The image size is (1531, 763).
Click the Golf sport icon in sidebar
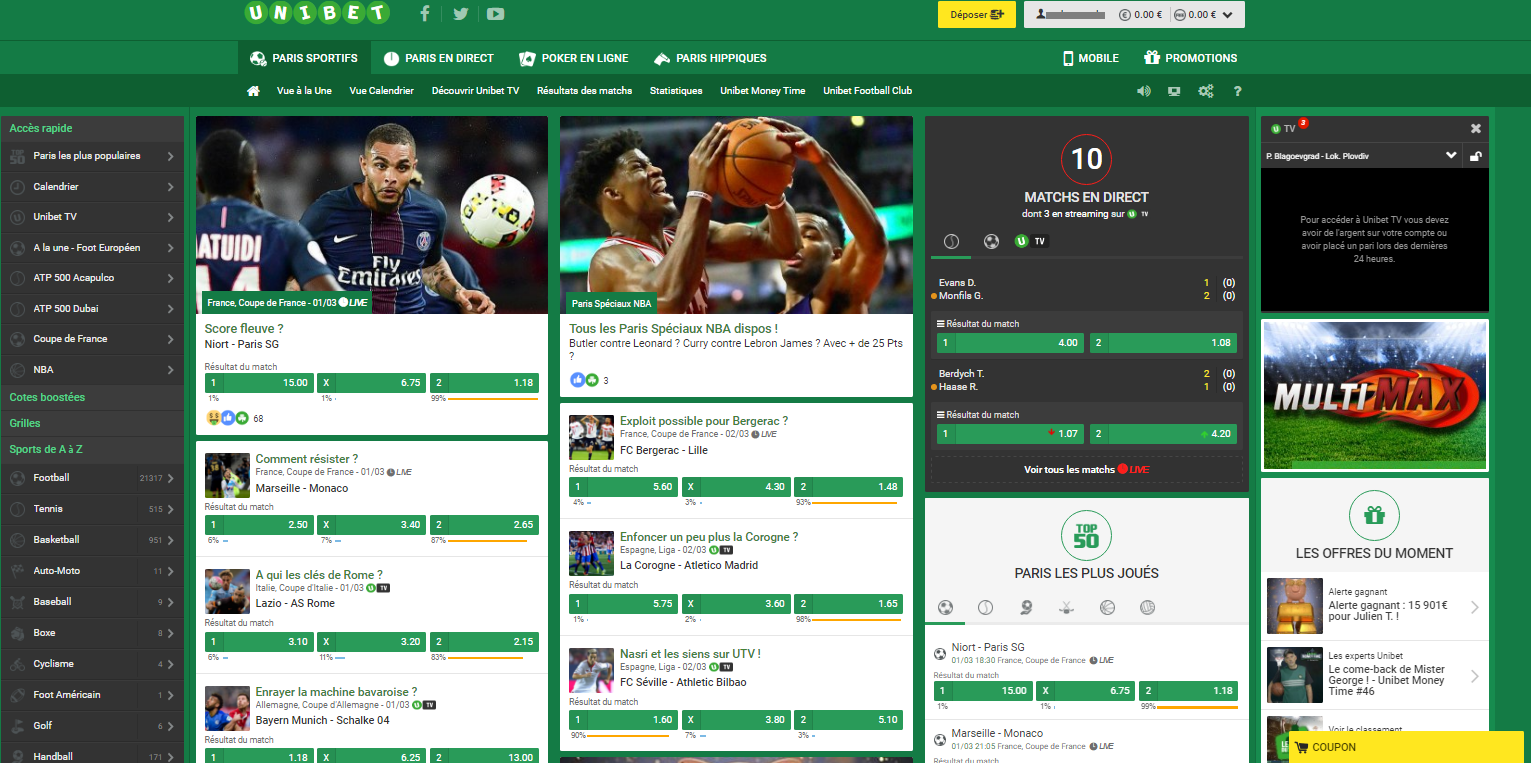coord(17,726)
